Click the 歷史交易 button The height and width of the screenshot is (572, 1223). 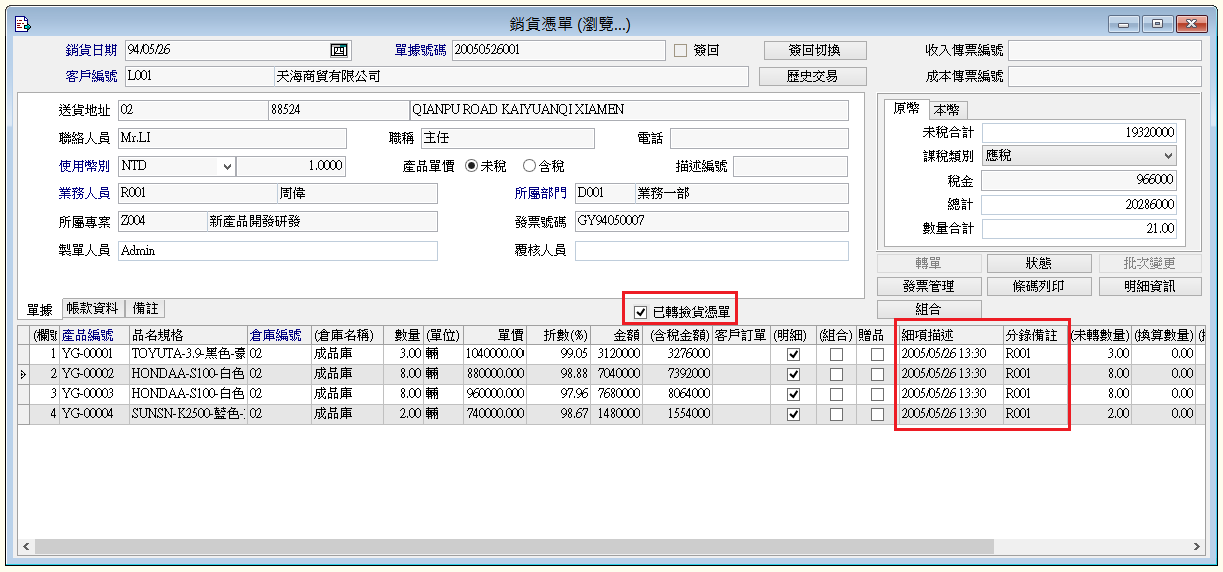(812, 76)
